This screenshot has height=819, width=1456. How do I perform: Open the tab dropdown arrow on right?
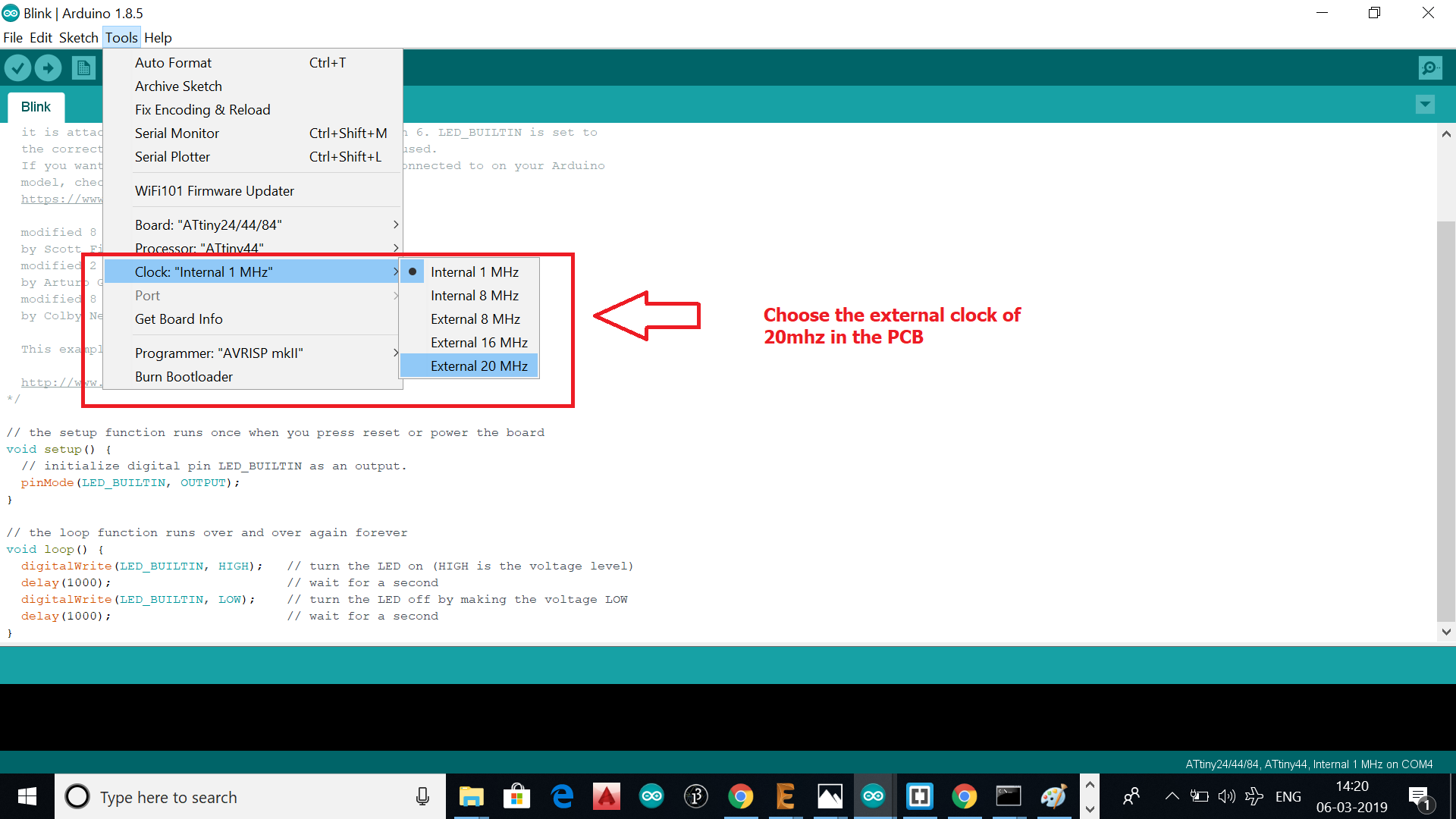(1425, 105)
